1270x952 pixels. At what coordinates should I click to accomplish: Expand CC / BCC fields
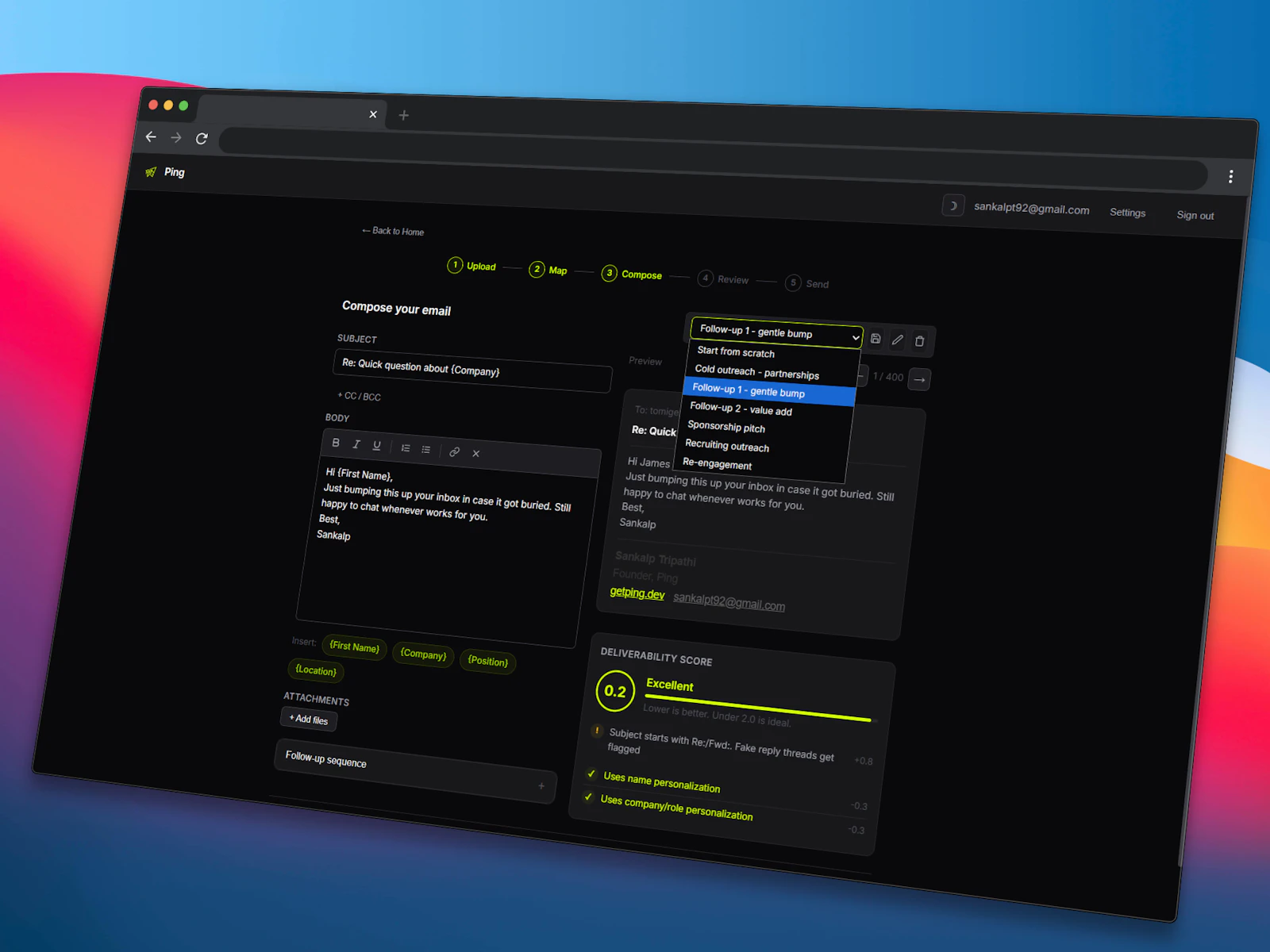pyautogui.click(x=359, y=396)
